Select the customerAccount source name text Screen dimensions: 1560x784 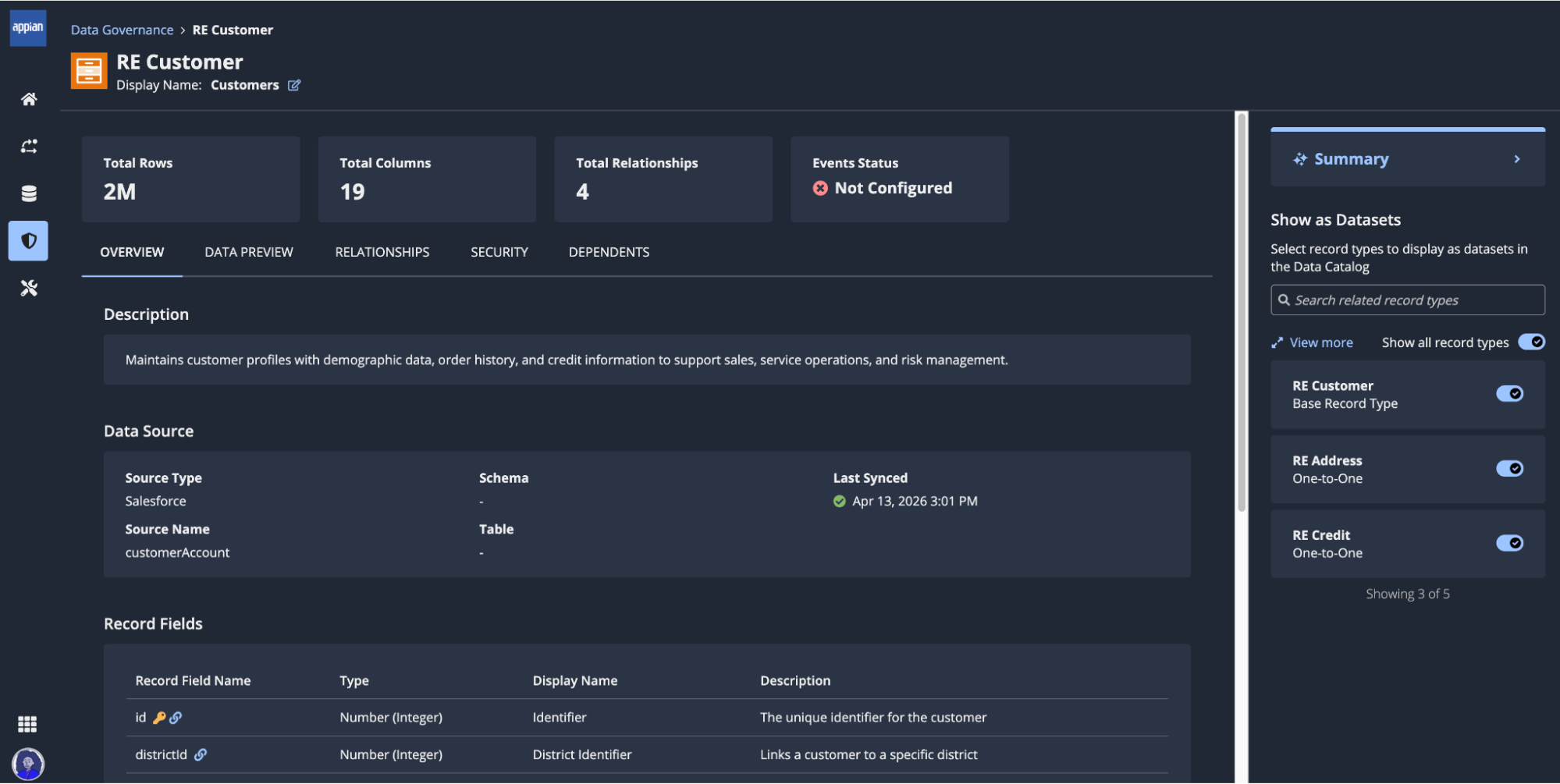click(178, 552)
